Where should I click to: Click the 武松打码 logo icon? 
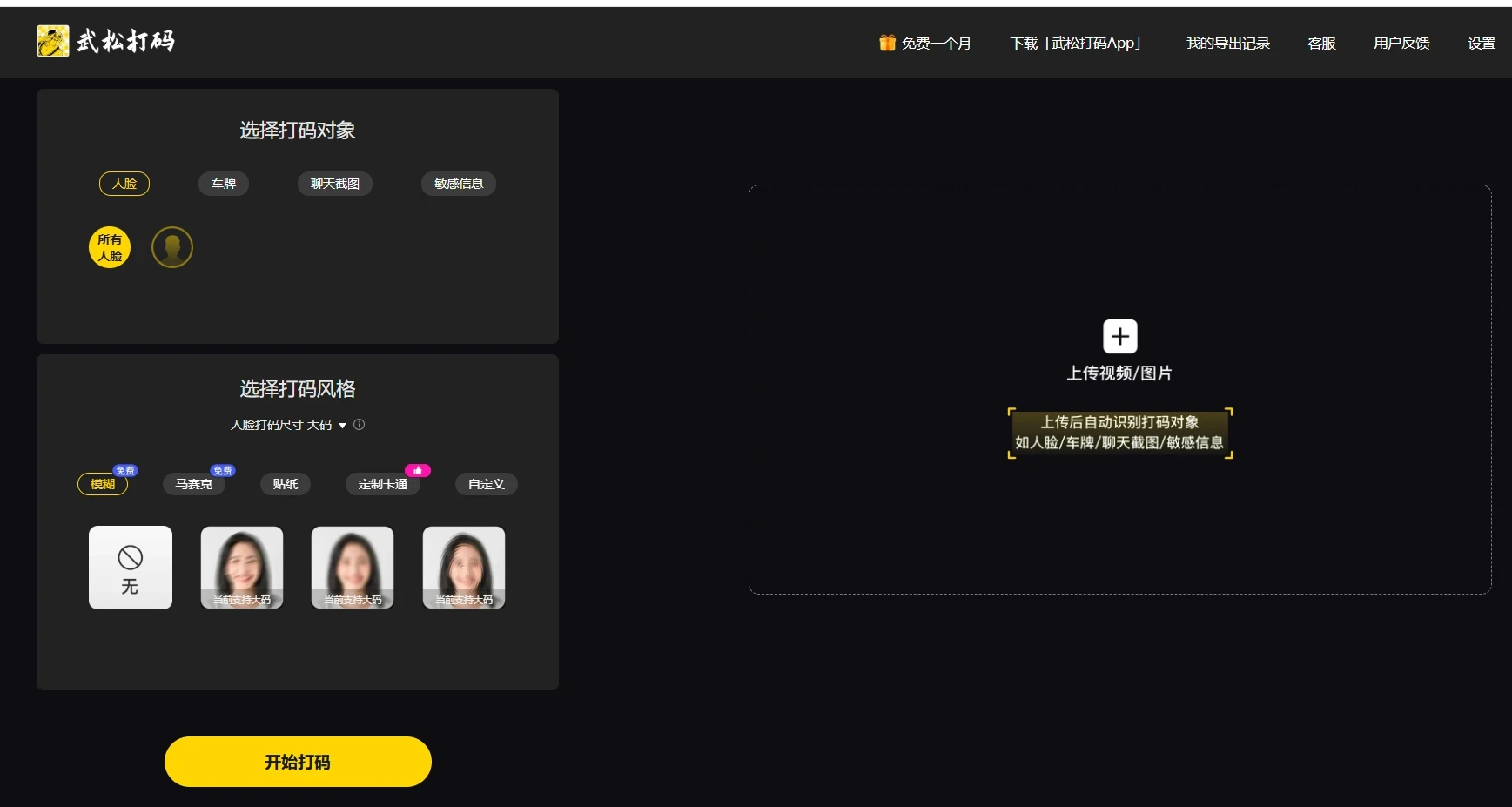pyautogui.click(x=53, y=41)
